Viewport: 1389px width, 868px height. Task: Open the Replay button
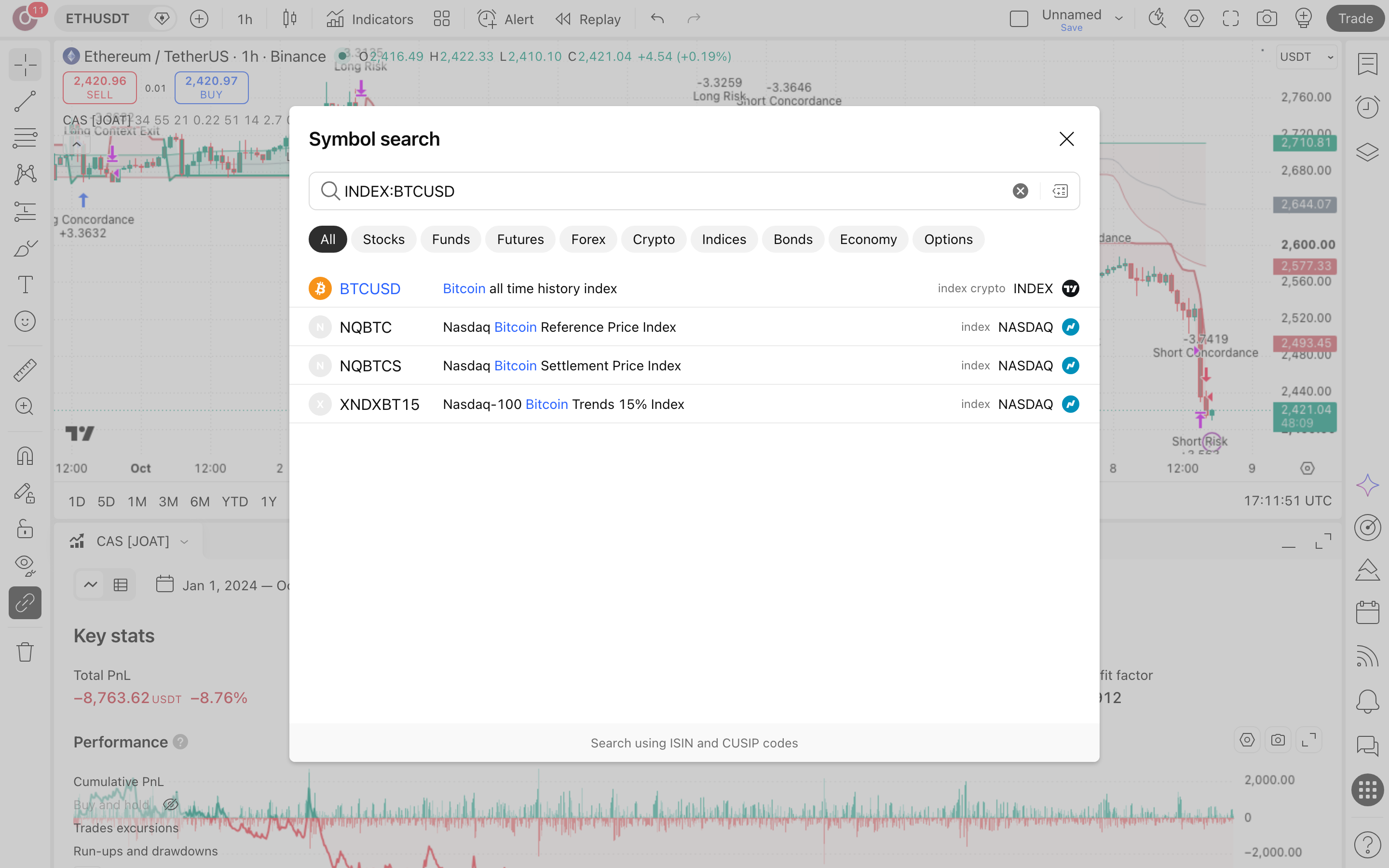(x=588, y=19)
